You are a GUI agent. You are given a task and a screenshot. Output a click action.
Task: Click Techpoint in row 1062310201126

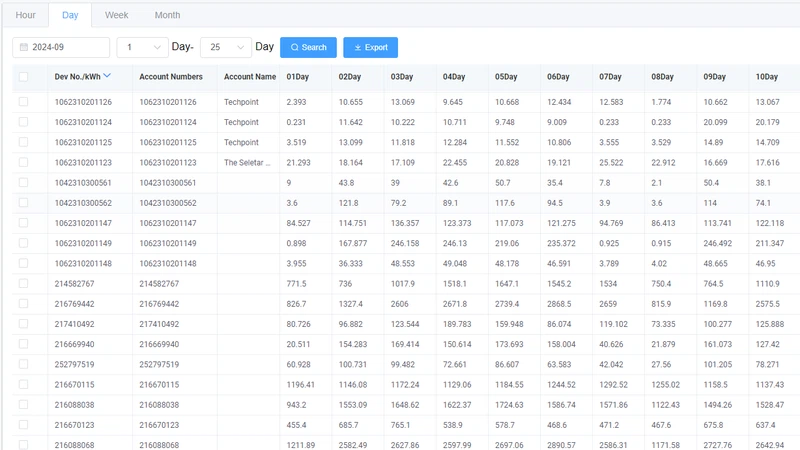[x=241, y=102]
